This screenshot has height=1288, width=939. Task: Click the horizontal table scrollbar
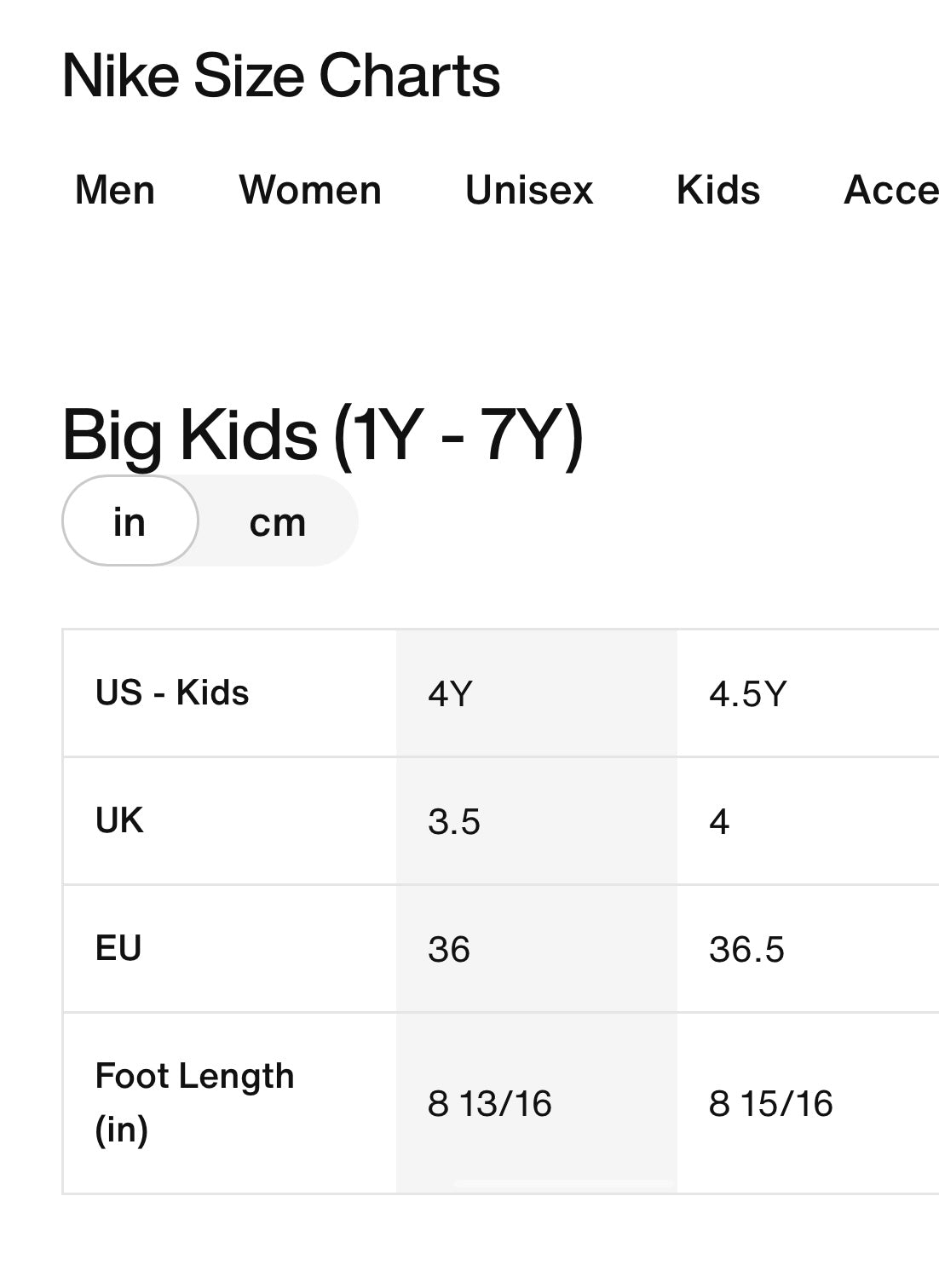[564, 1184]
